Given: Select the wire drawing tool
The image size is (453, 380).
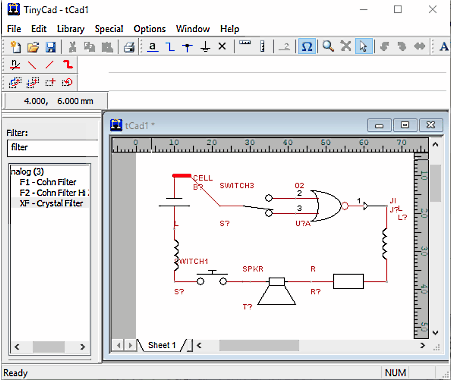Looking at the screenshot, I should (170, 47).
